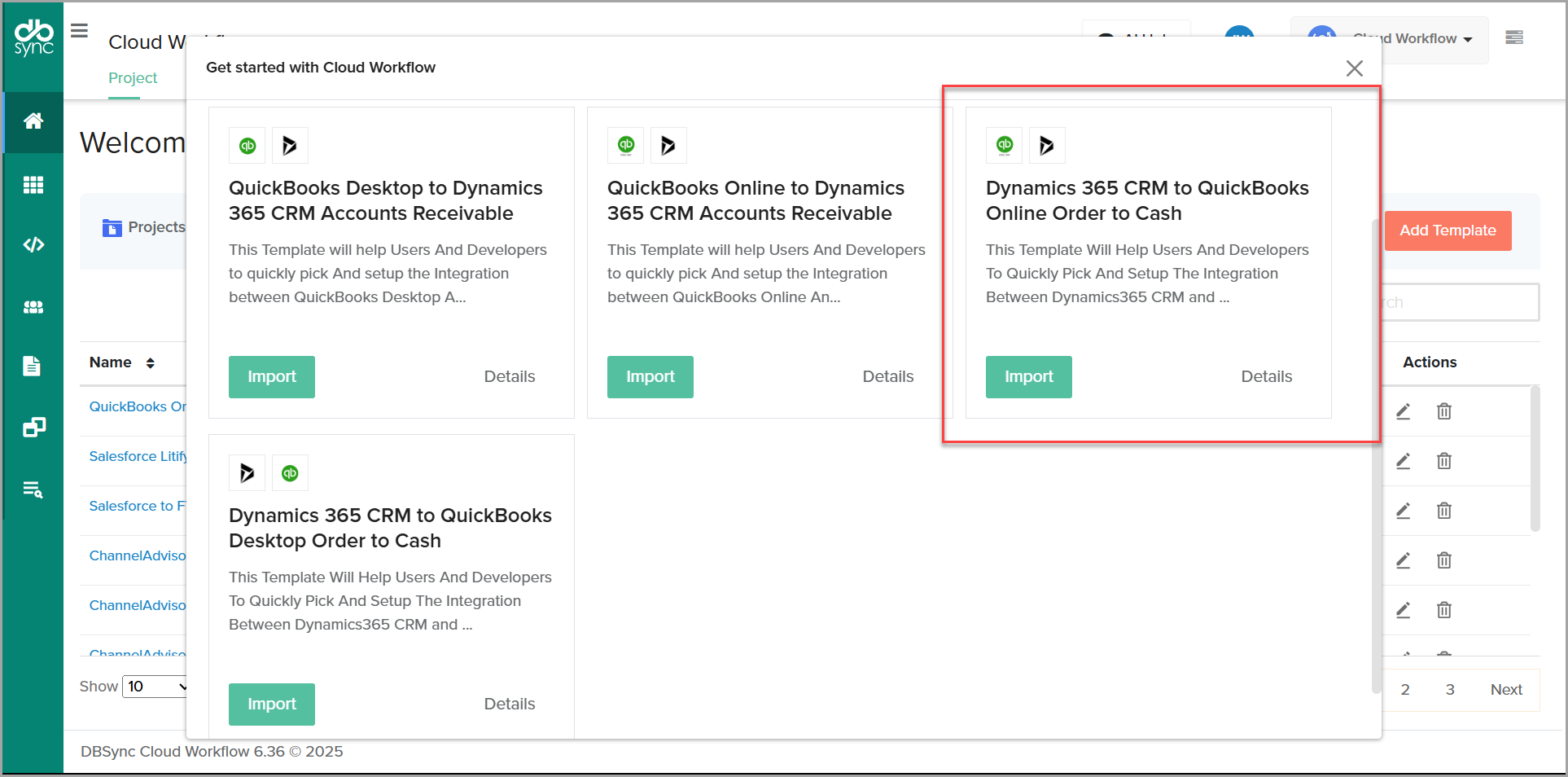The image size is (1568, 777).
Task: Go to page 3 of projects
Action: tap(1449, 690)
